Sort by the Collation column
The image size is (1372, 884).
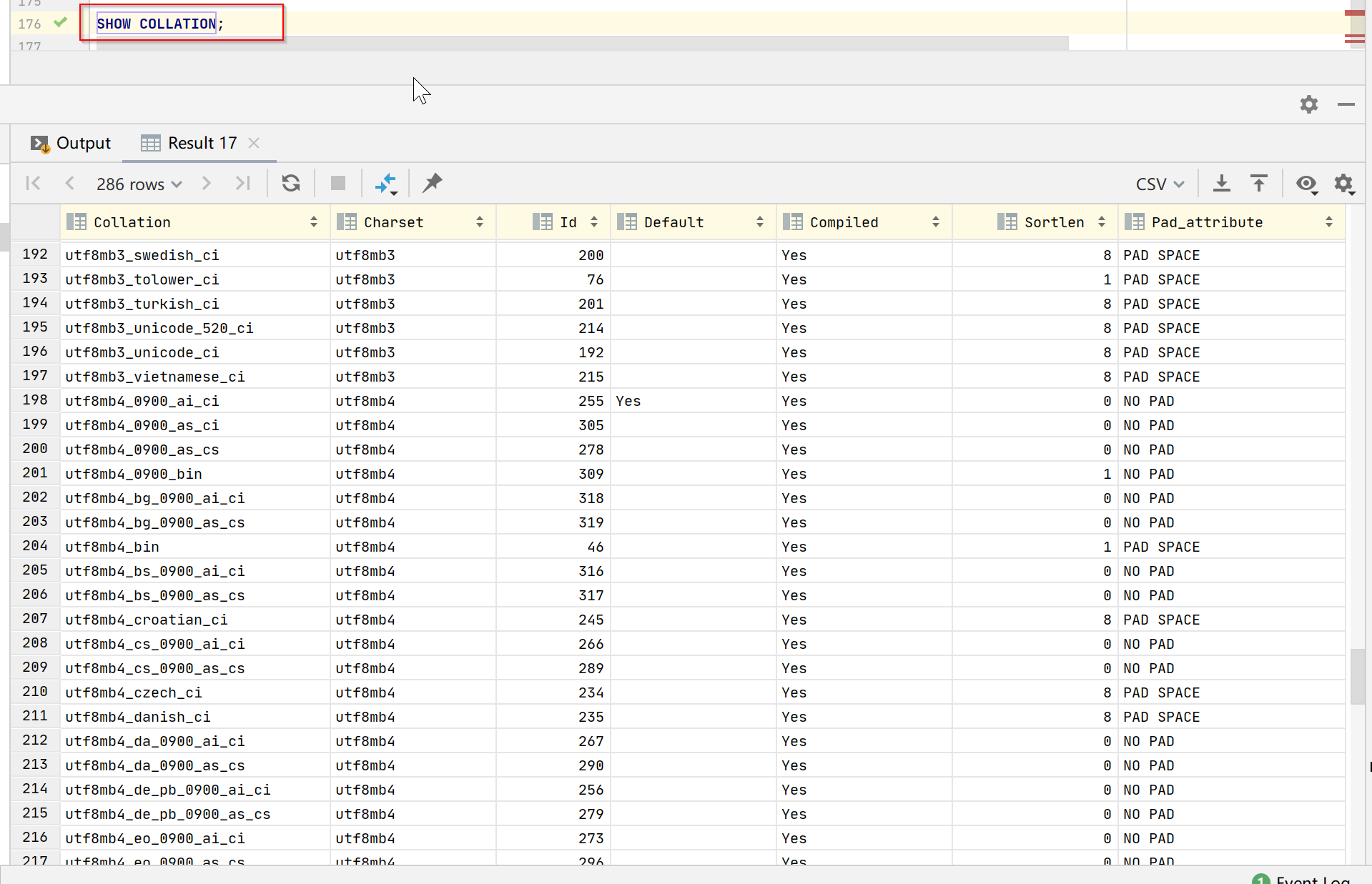point(195,222)
